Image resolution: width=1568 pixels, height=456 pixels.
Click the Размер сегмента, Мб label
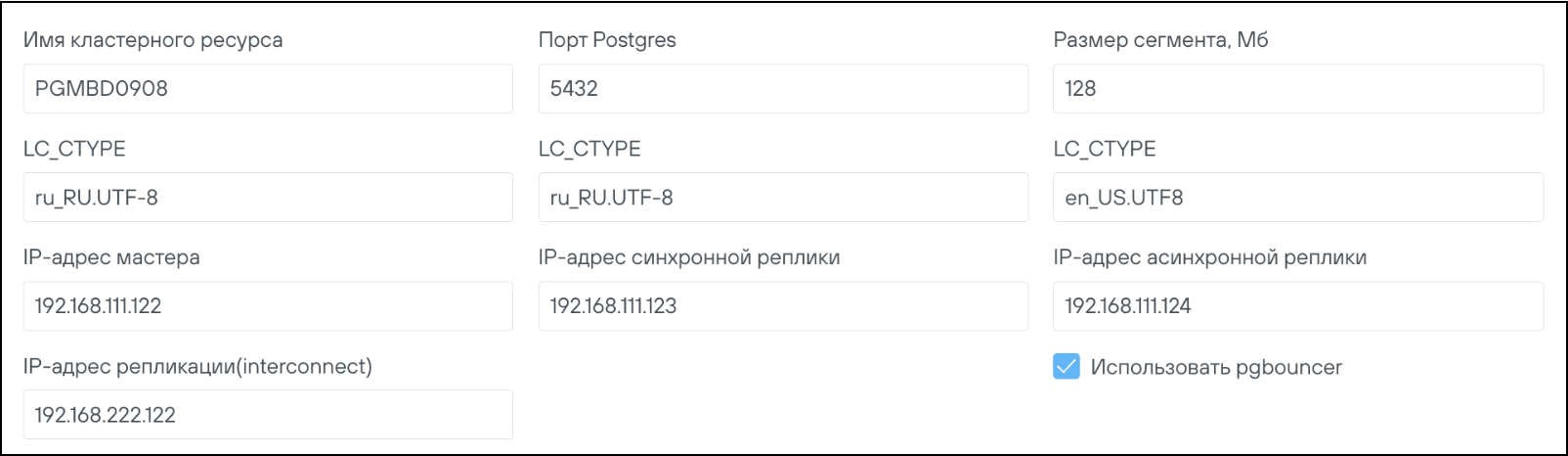[x=1160, y=40]
